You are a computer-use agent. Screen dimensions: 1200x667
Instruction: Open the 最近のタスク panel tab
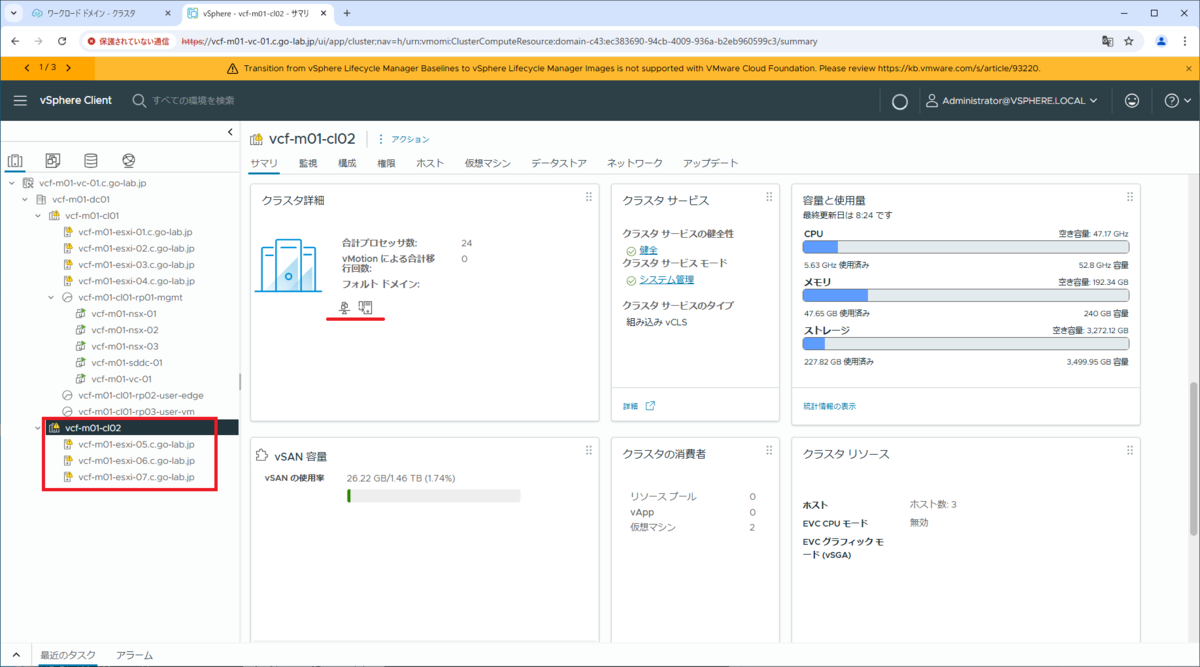point(68,655)
